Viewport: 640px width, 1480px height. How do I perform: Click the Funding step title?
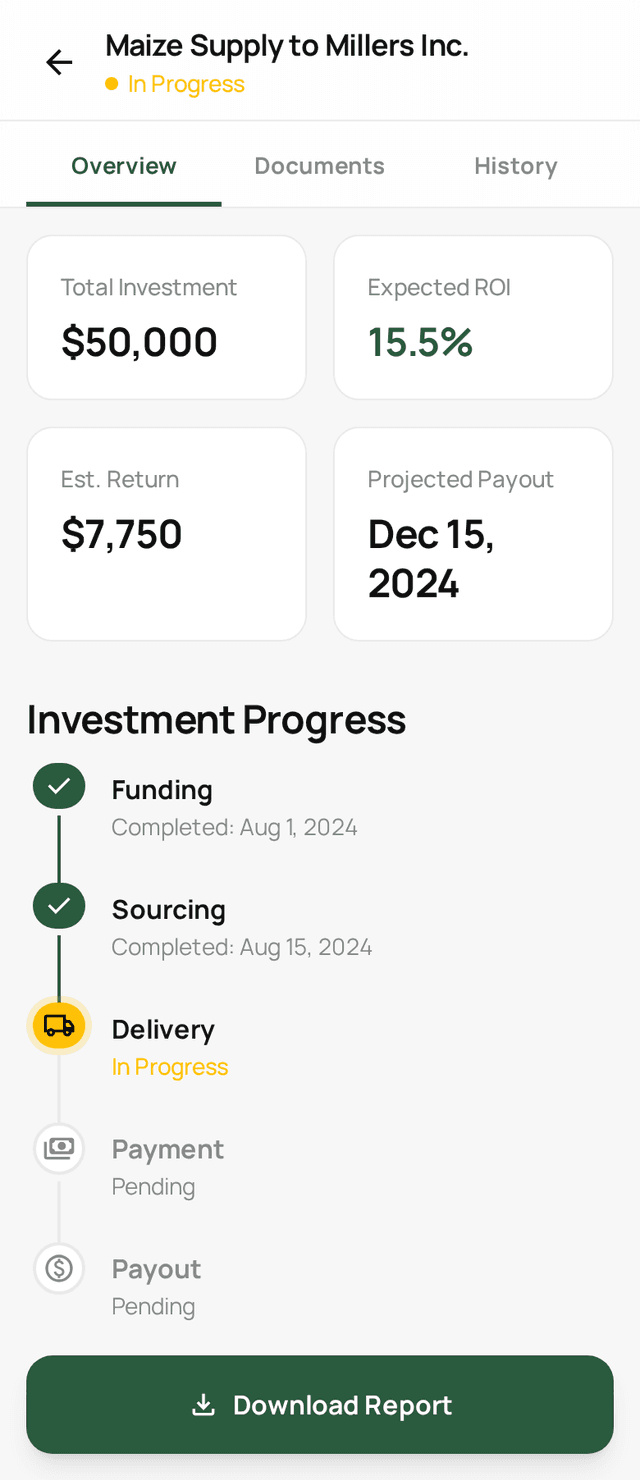pos(162,790)
